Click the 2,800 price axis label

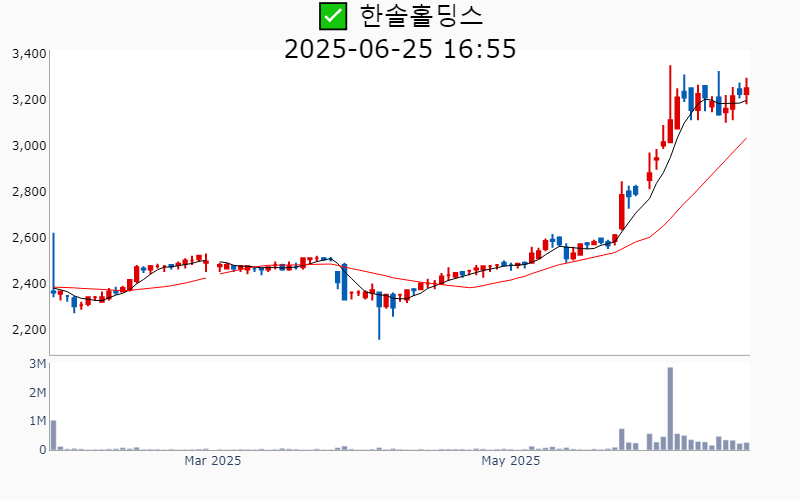(29, 192)
